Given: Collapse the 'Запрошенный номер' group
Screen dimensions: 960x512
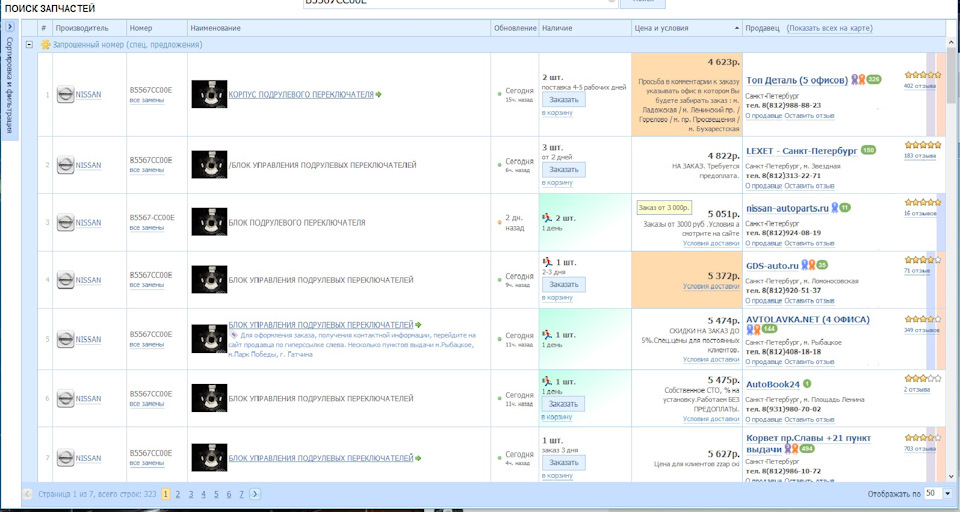Looking at the screenshot, I should click(x=29, y=45).
